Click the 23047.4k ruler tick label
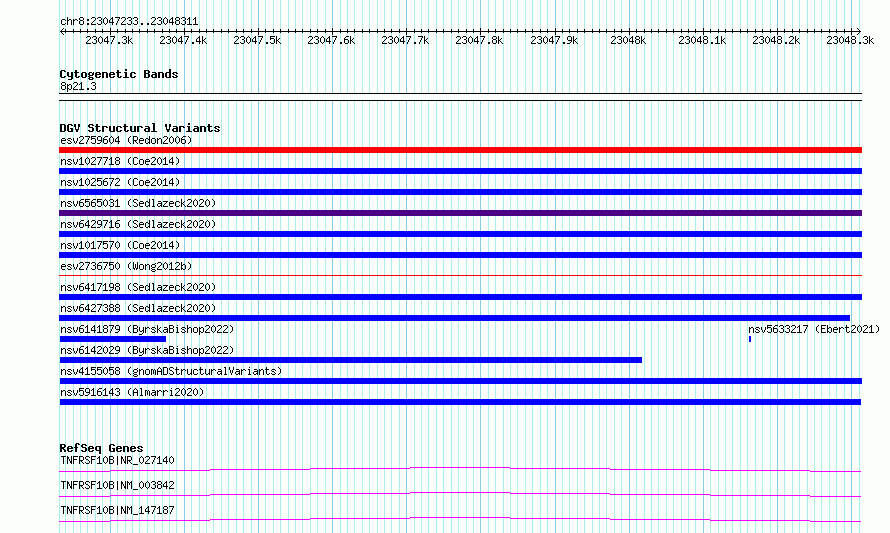Screen dimensions: 890x533 (x=183, y=40)
